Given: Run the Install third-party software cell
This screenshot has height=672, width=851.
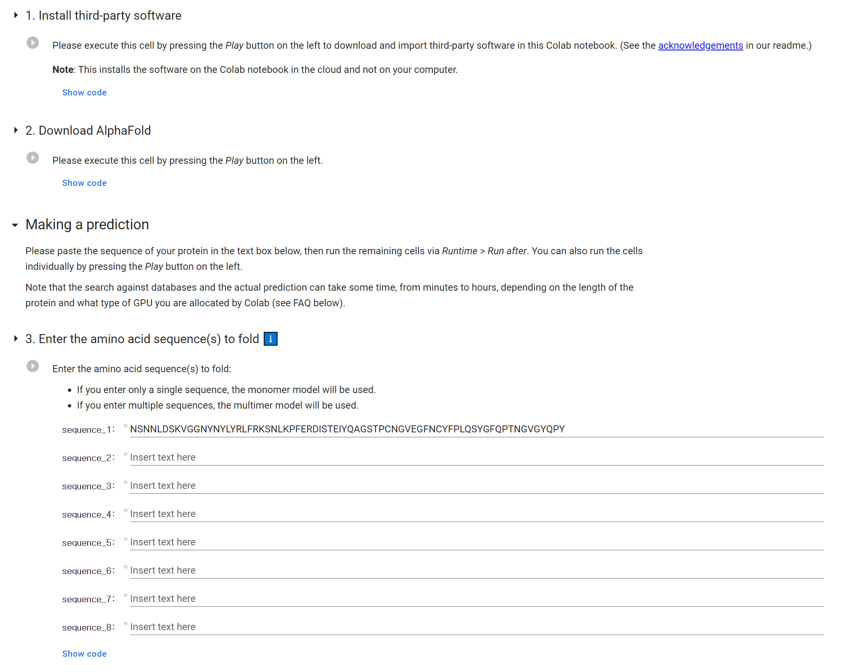Looking at the screenshot, I should point(33,43).
